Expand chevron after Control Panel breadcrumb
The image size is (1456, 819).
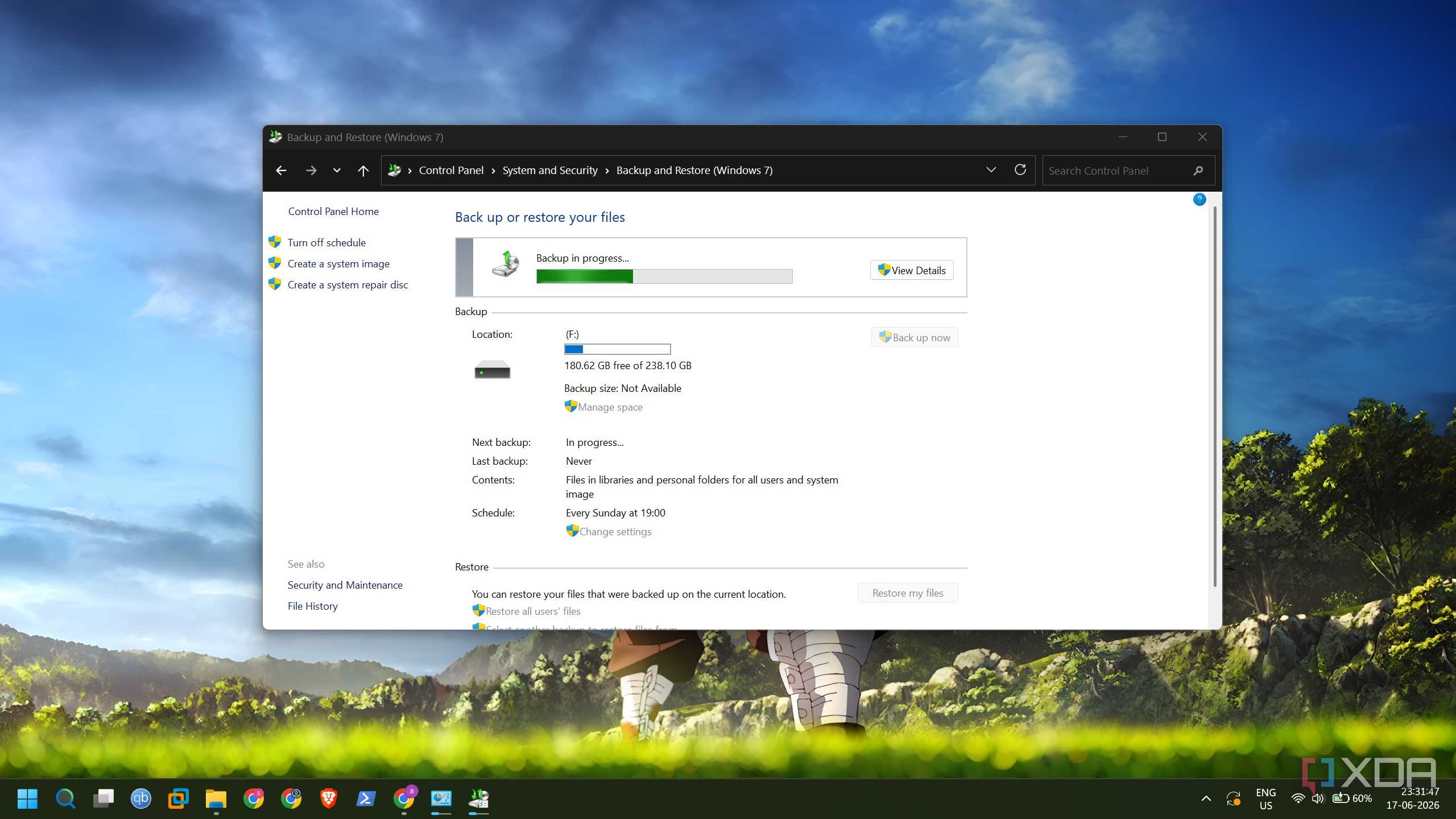click(493, 171)
